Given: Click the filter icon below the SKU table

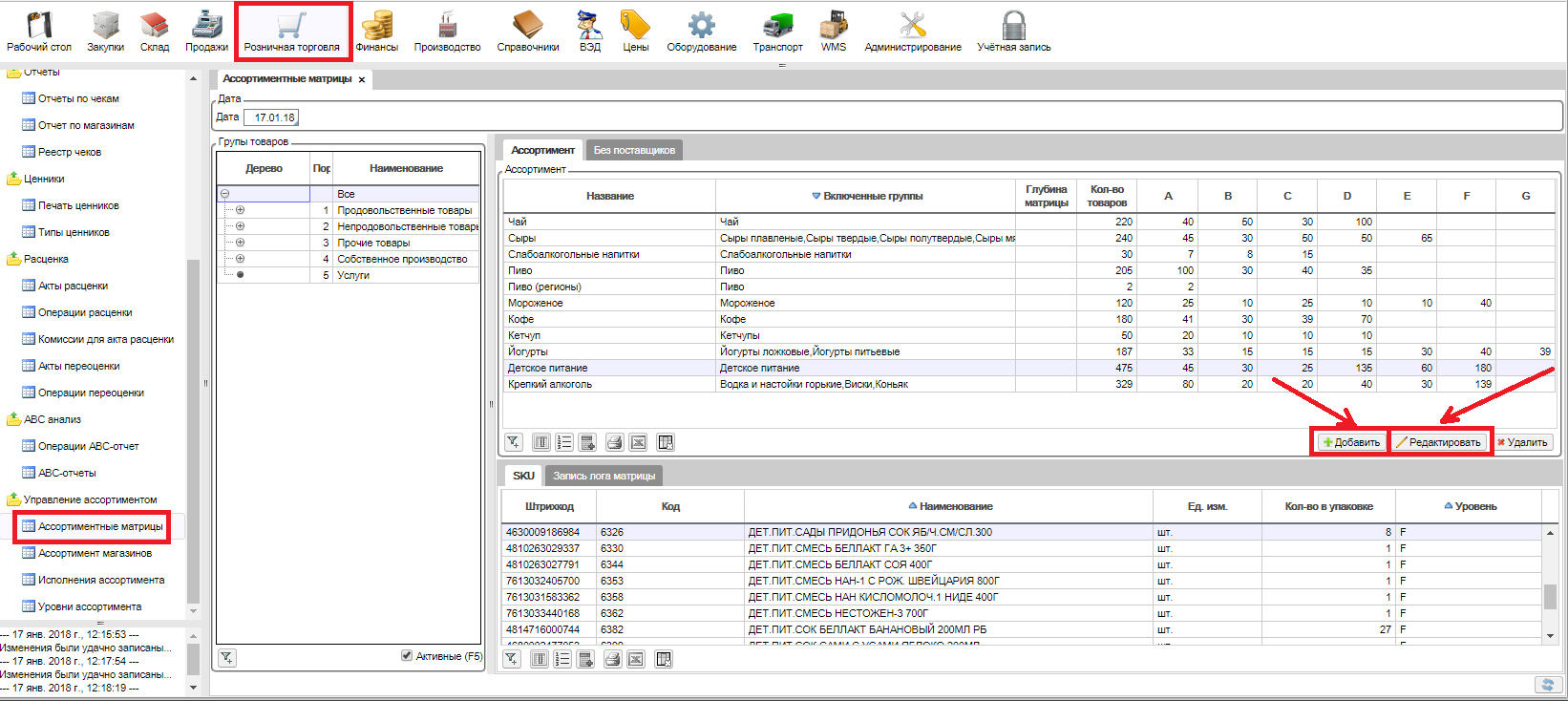Looking at the screenshot, I should [513, 659].
